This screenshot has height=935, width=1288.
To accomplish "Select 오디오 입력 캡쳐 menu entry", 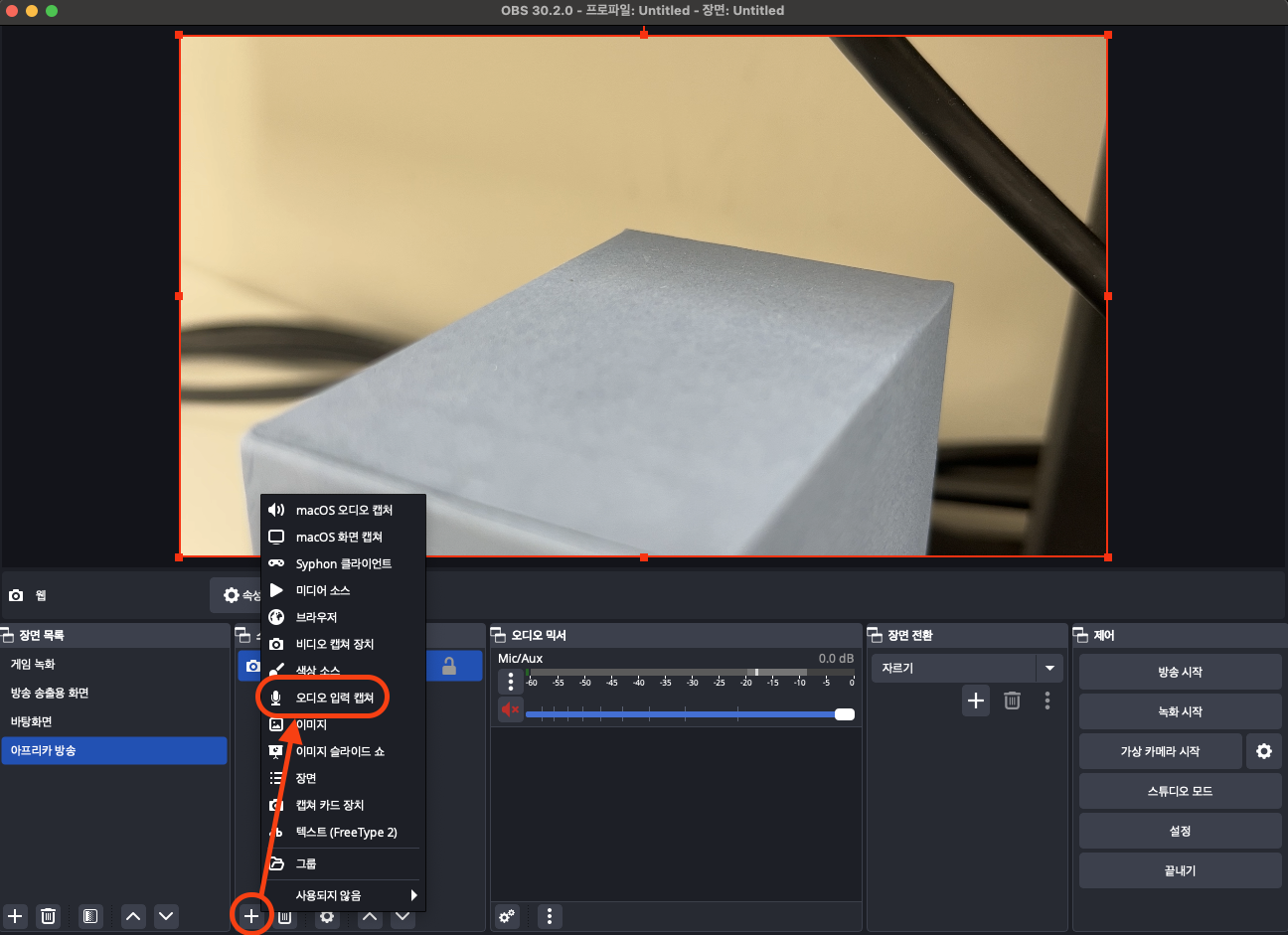I will [343, 698].
